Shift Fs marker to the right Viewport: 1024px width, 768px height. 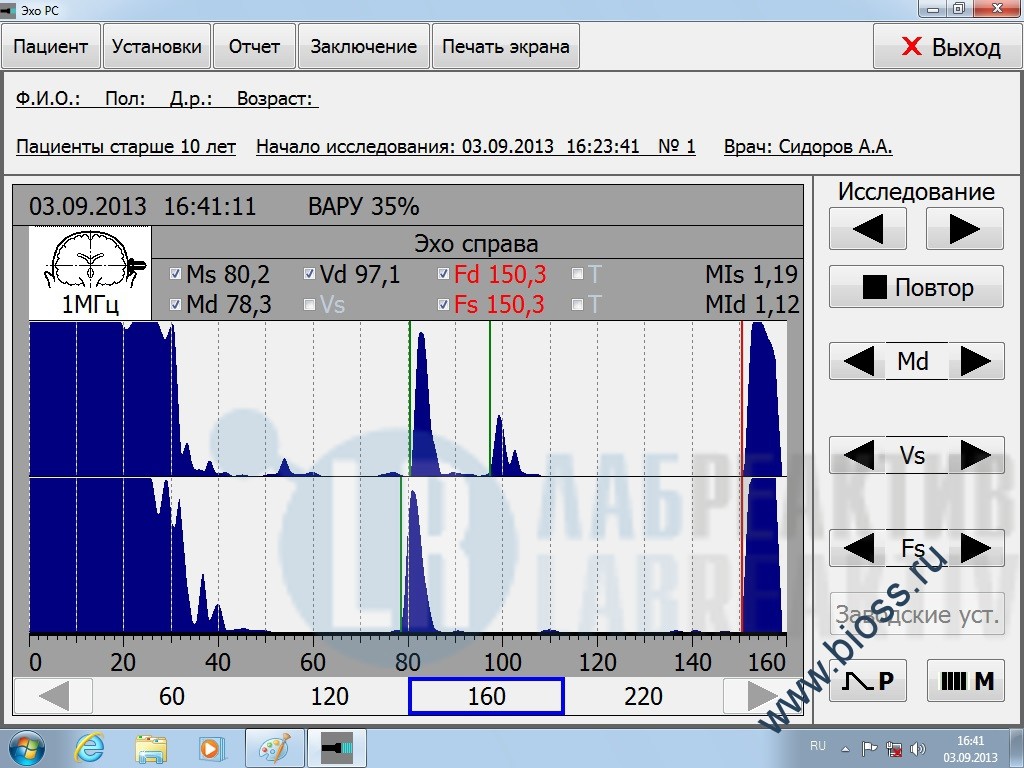click(x=976, y=549)
